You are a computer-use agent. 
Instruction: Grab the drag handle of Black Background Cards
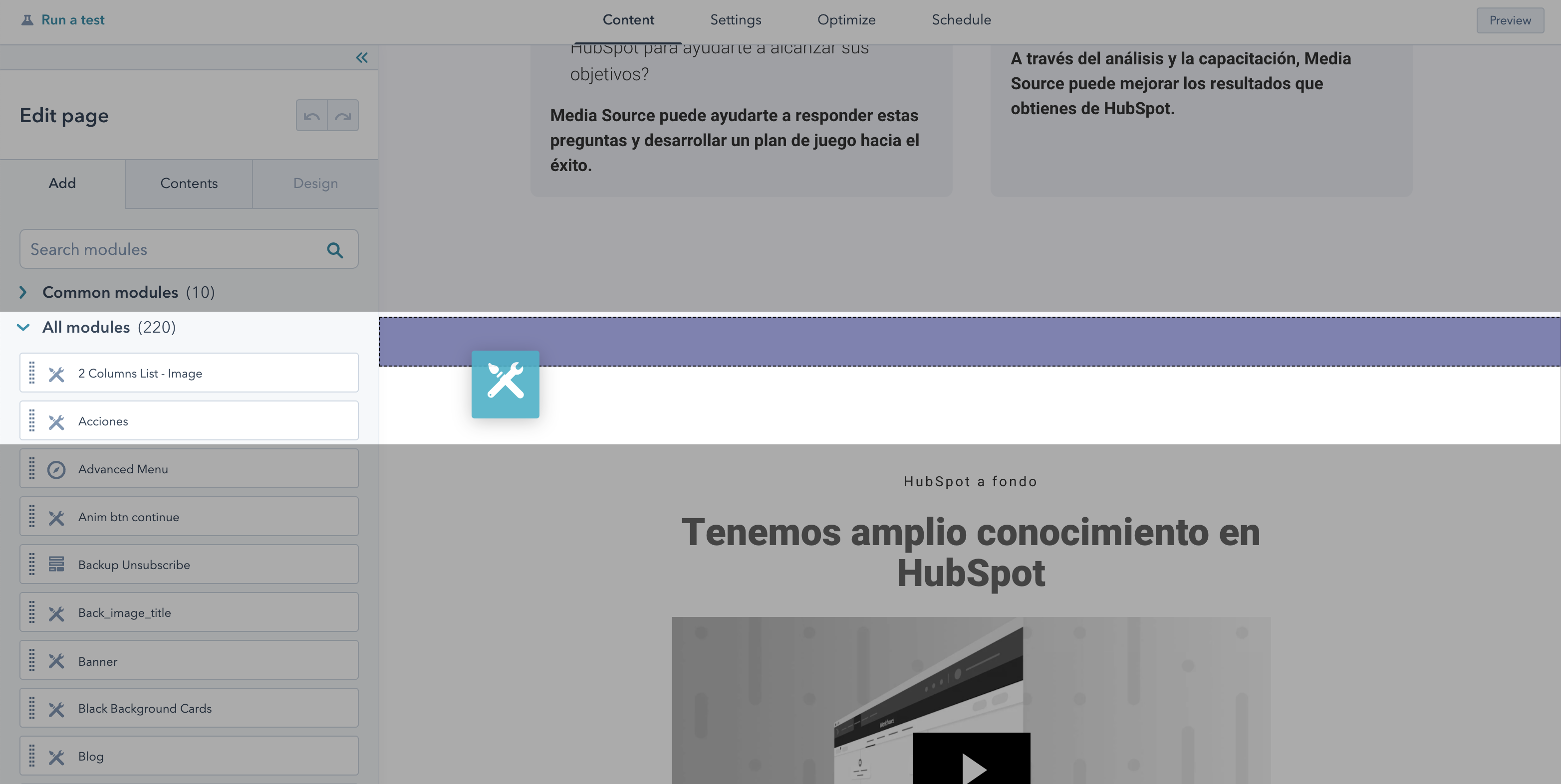(x=32, y=708)
